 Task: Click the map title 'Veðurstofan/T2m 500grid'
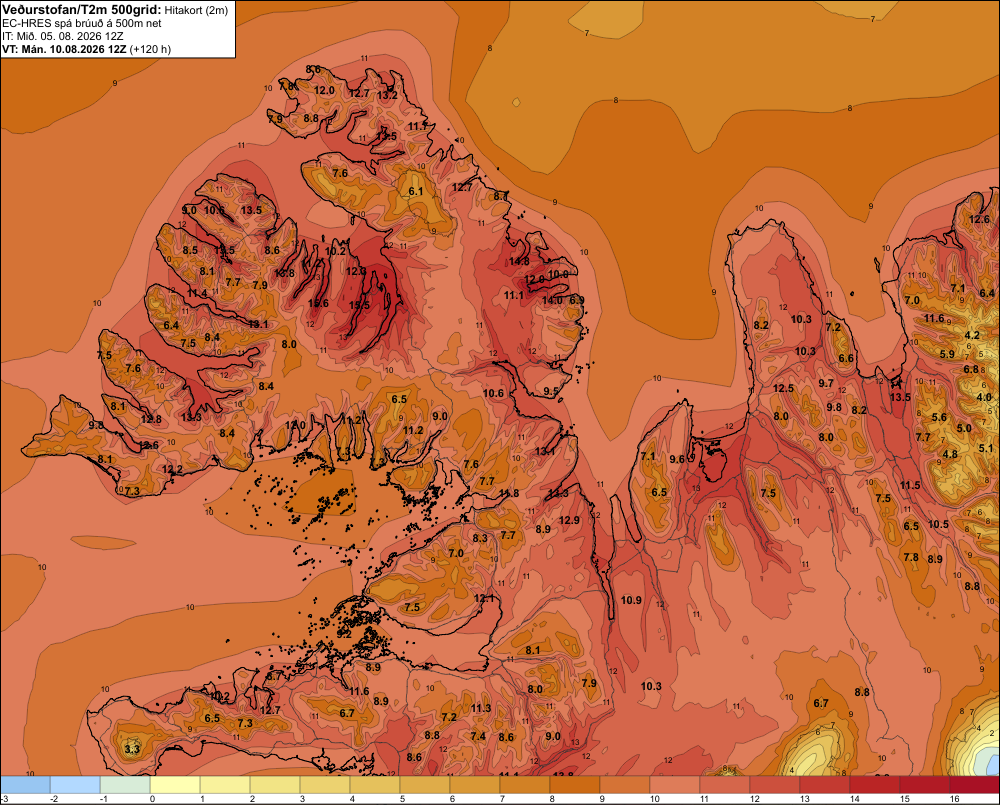coord(82,10)
